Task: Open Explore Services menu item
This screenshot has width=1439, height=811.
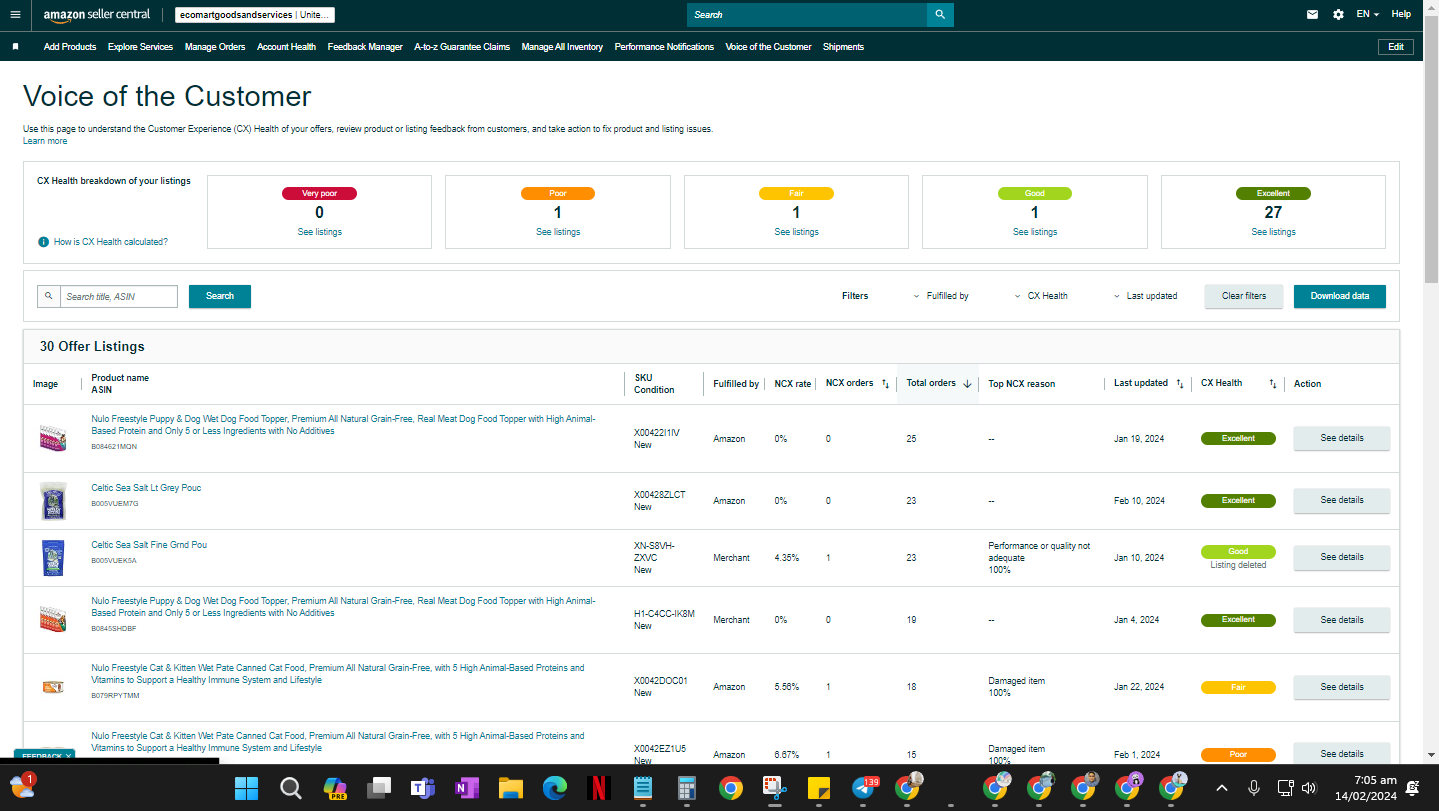Action: click(x=140, y=47)
